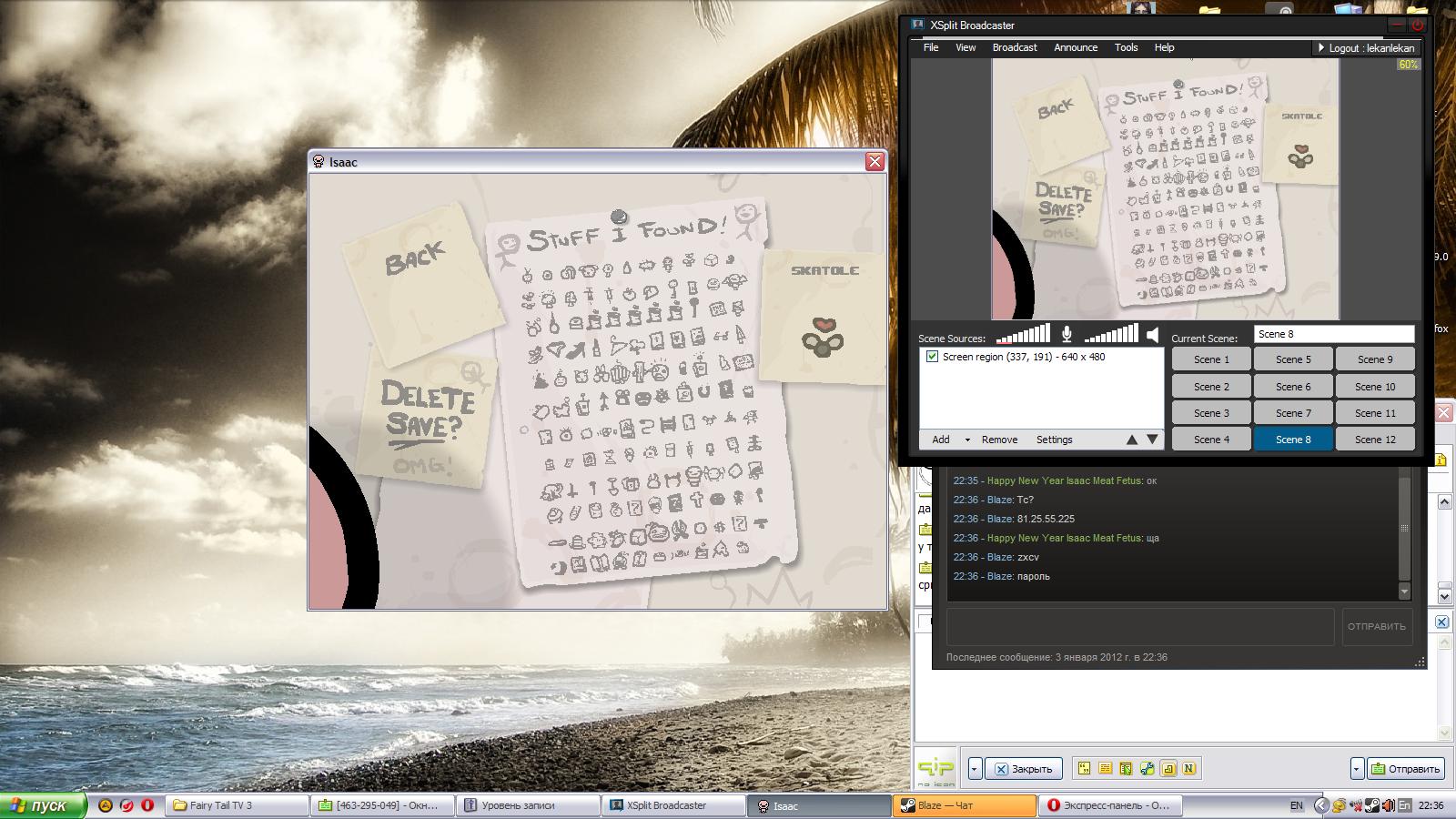Image resolution: width=1456 pixels, height=819 pixels.
Task: Click the quote icon in the QIP toolbar
Action: 1084,768
